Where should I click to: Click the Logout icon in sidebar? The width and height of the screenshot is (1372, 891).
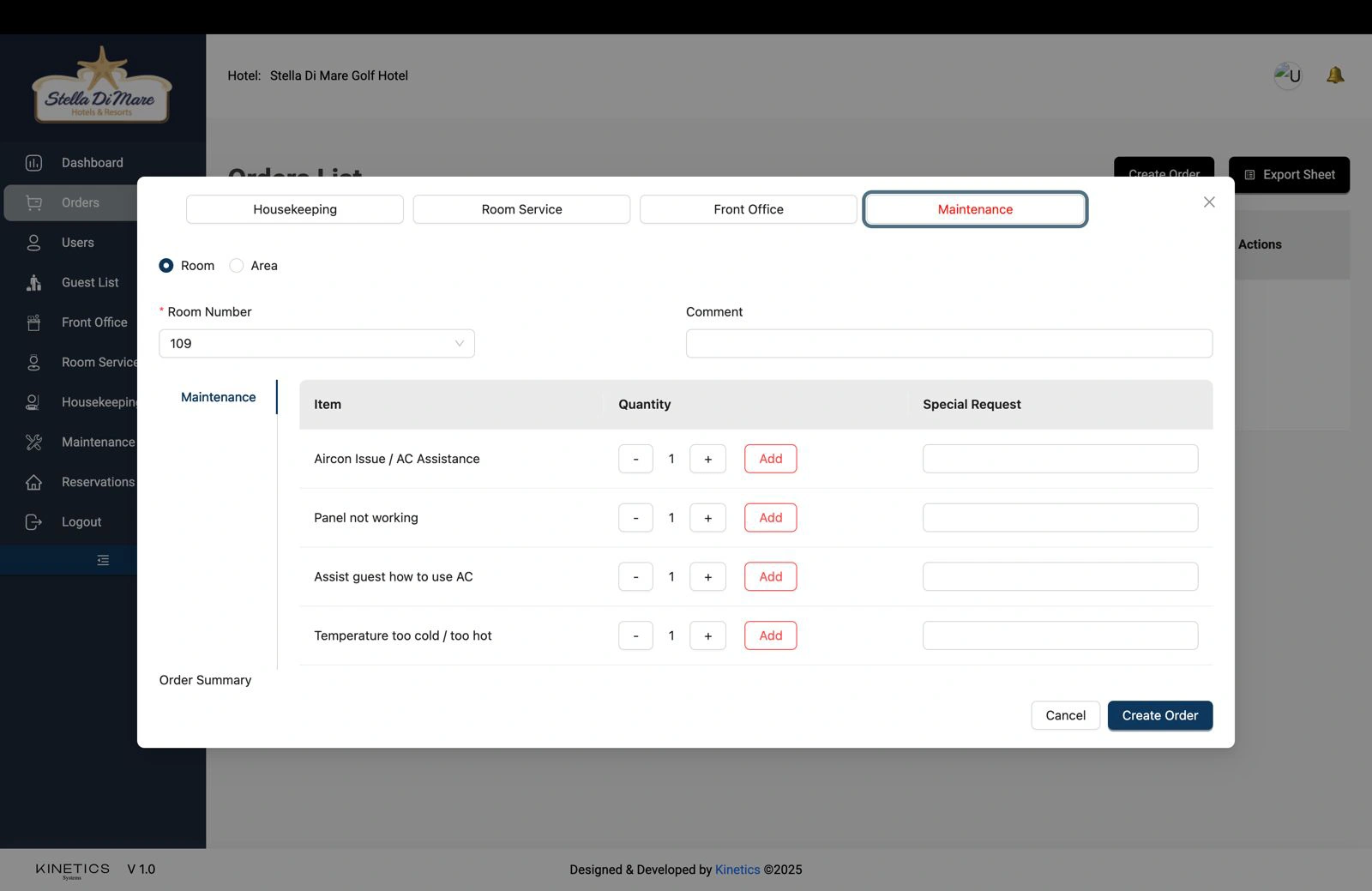[33, 522]
